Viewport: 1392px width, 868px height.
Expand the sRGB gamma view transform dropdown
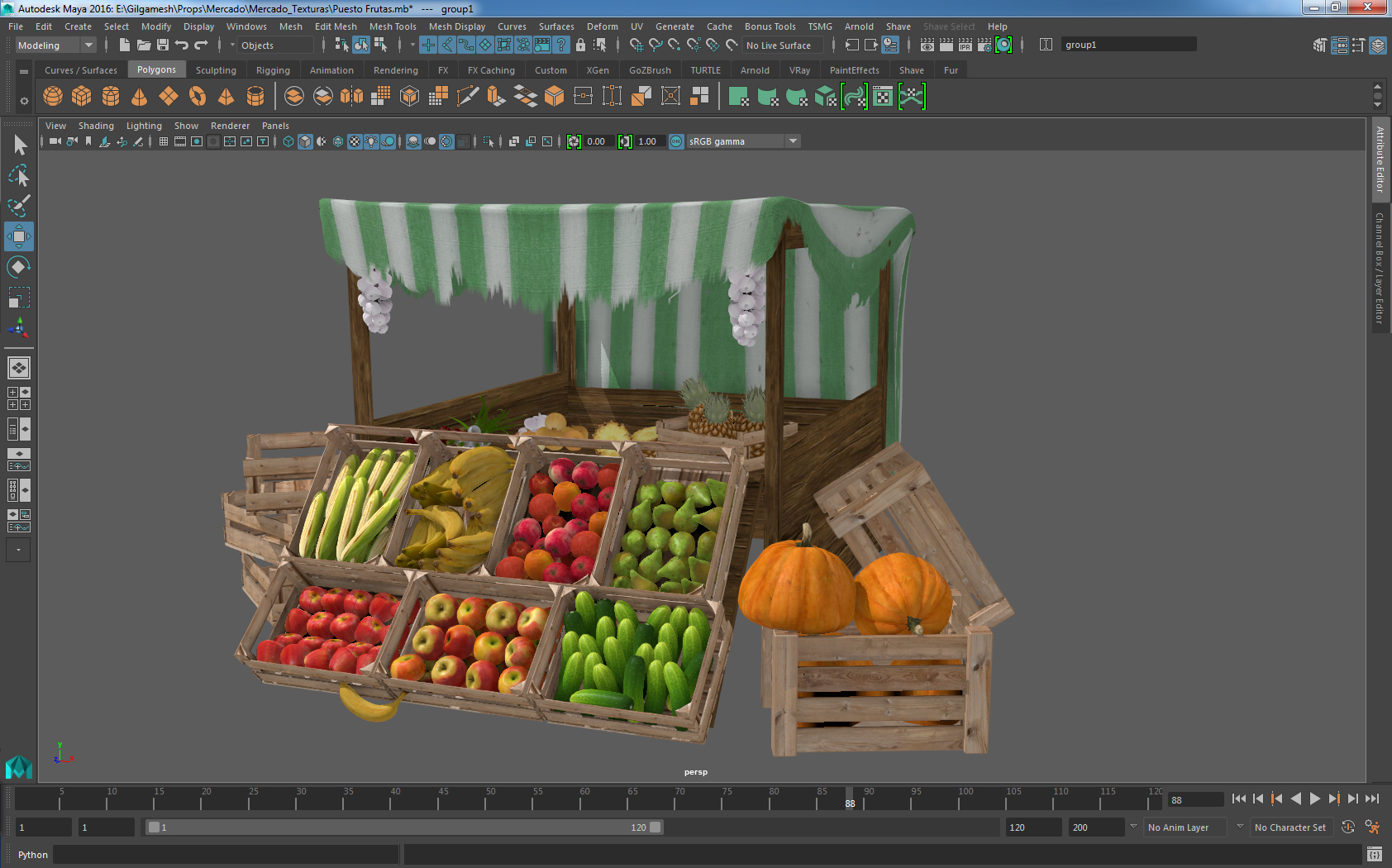793,141
